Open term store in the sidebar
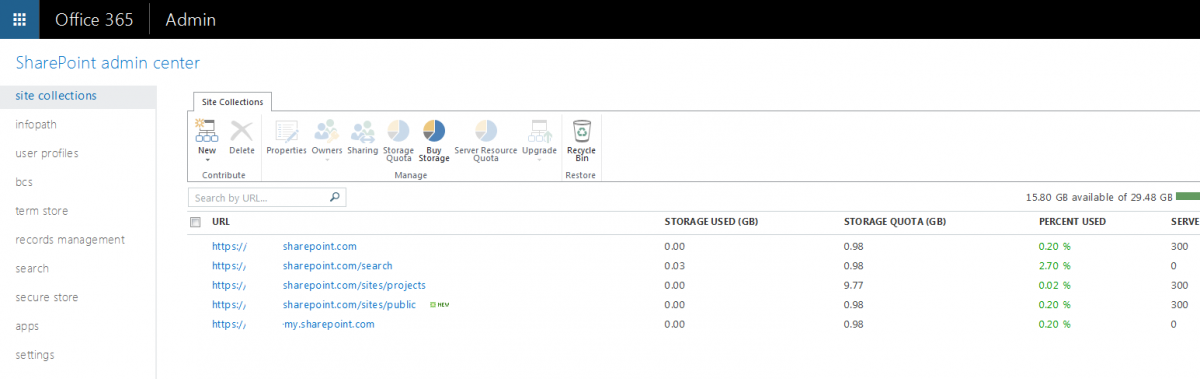 click(41, 211)
